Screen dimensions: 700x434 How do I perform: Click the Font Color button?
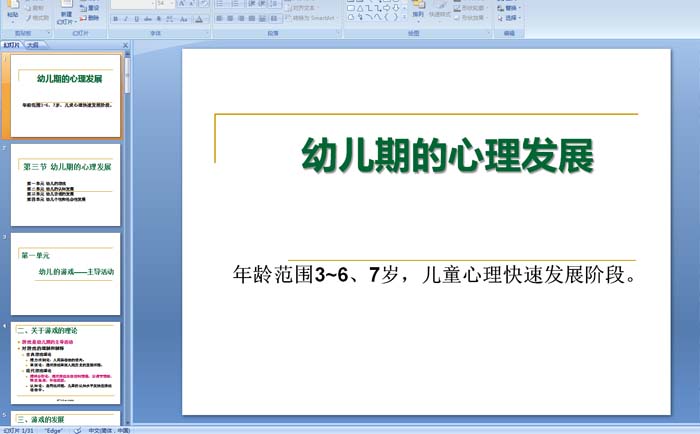click(x=199, y=19)
